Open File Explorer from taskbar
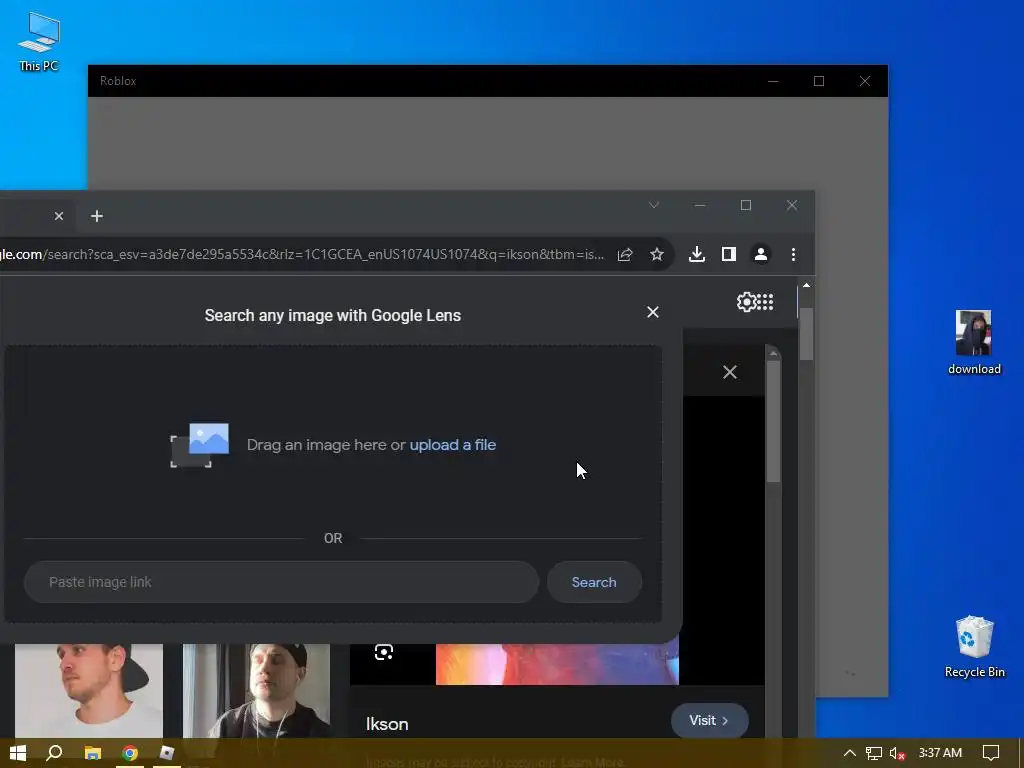This screenshot has width=1024, height=768. [93, 753]
